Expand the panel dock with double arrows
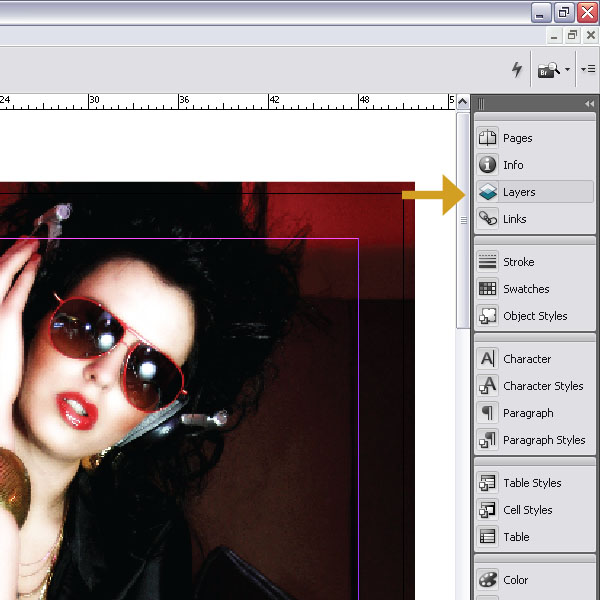 [589, 104]
